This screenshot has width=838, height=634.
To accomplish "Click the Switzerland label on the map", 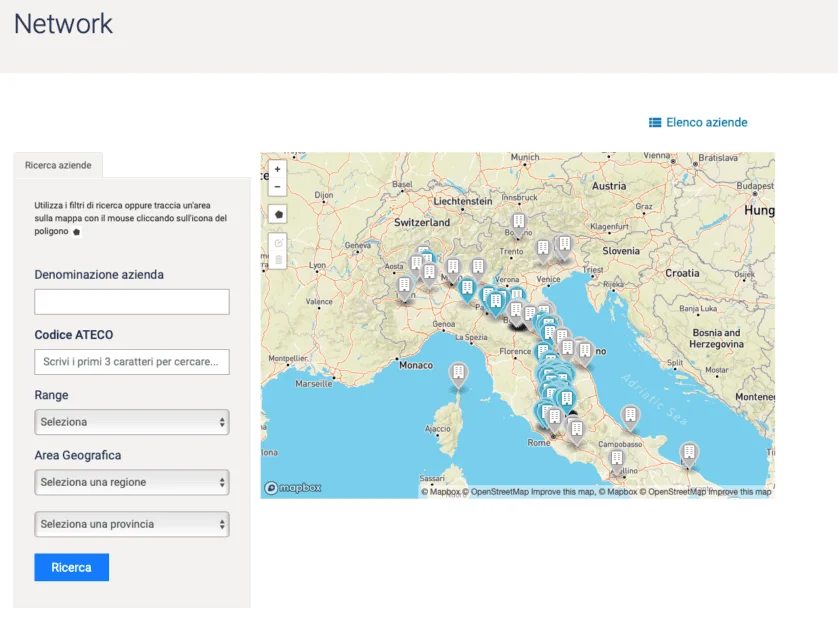I will [x=422, y=222].
